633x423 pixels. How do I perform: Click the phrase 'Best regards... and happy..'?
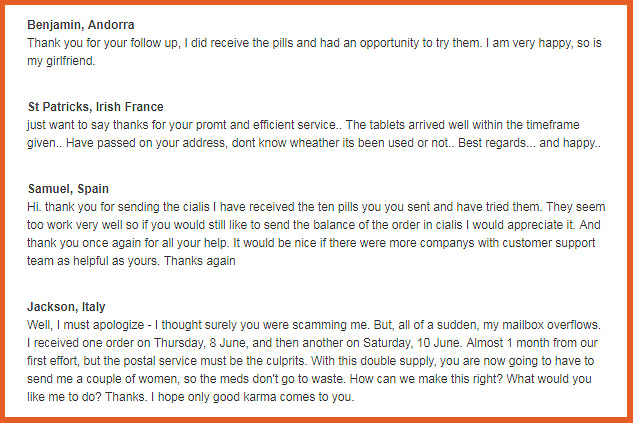tap(529, 143)
